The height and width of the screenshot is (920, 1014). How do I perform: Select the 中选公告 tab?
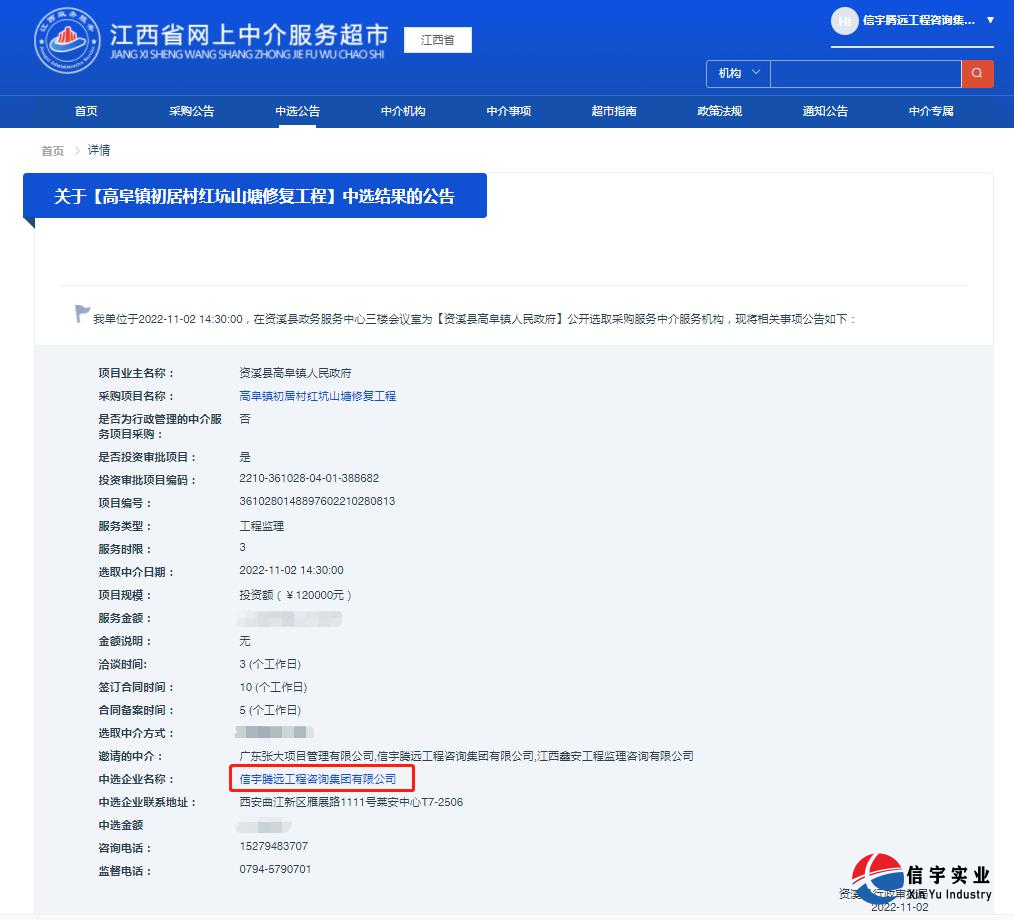[x=295, y=111]
